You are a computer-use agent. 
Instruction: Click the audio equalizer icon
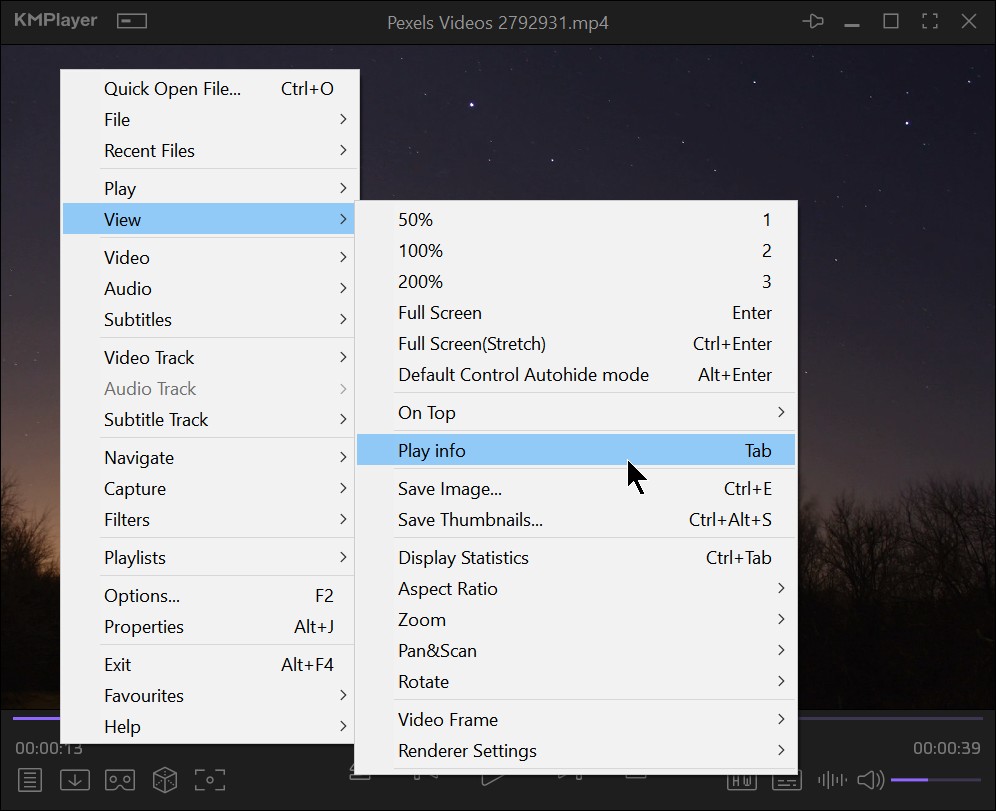coord(831,779)
